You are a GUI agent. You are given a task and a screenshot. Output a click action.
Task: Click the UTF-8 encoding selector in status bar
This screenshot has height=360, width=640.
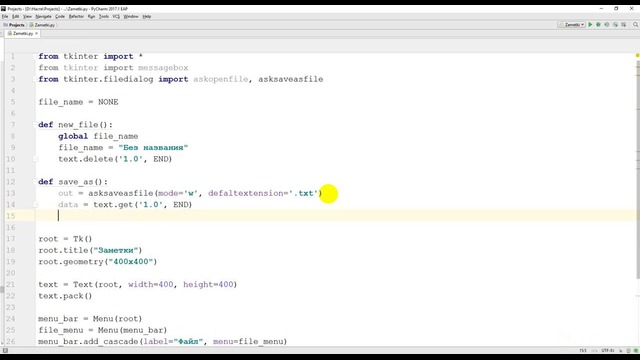(608, 350)
